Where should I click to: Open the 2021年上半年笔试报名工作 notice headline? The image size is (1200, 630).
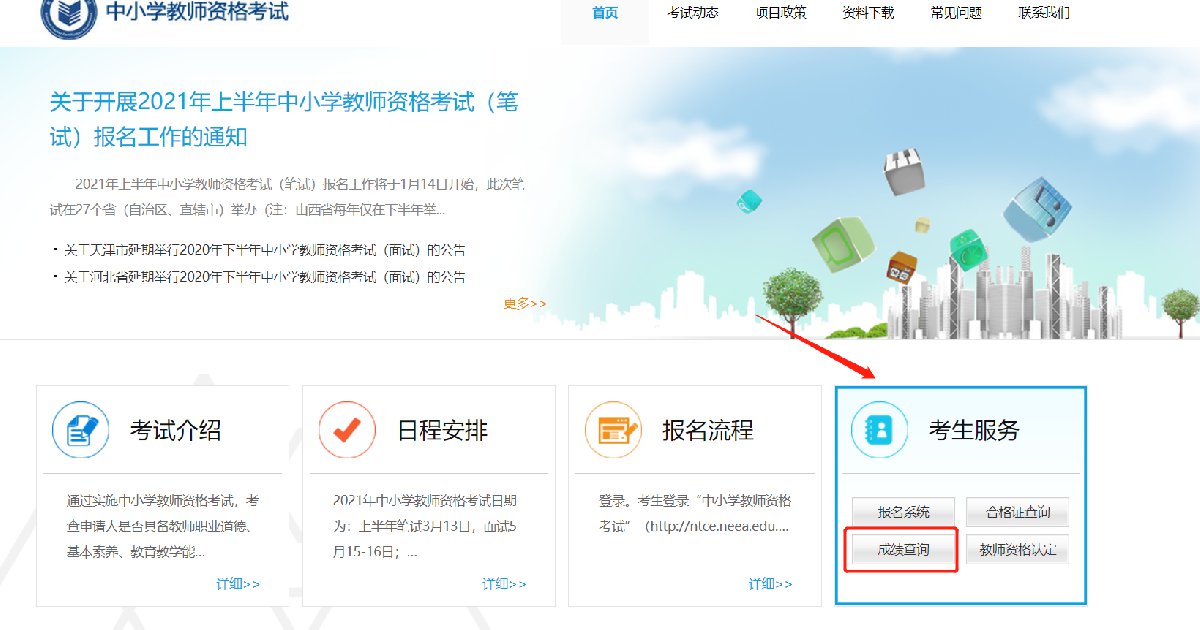coord(284,118)
